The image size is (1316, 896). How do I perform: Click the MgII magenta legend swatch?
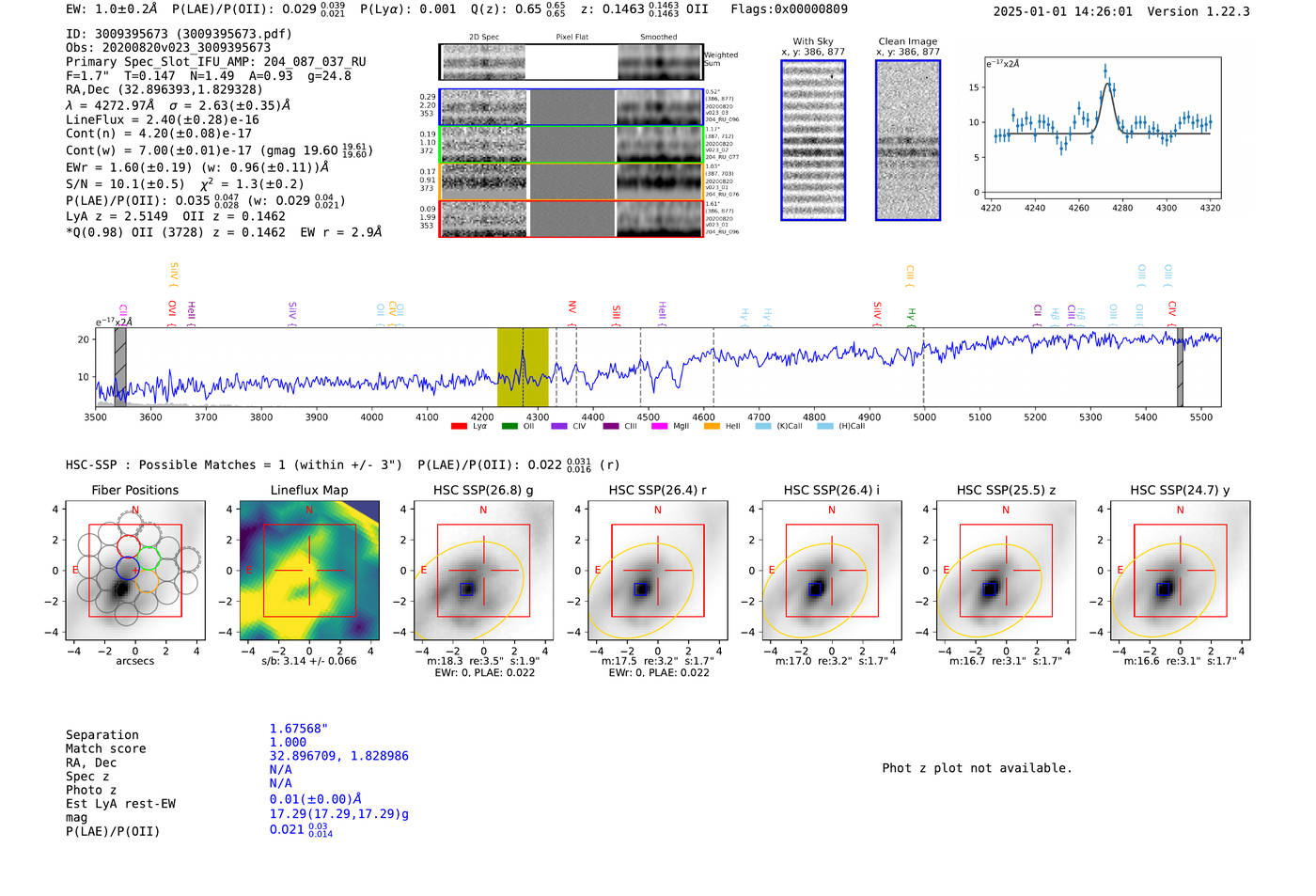point(660,426)
